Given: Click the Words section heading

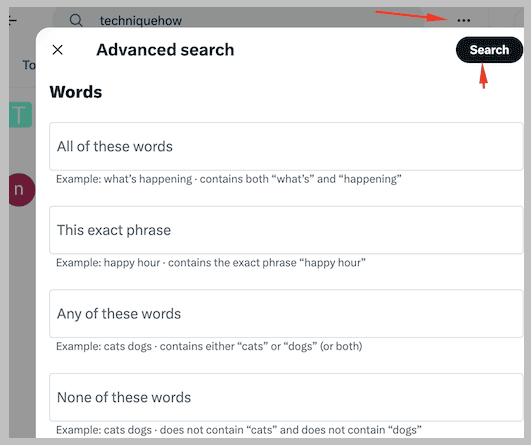Looking at the screenshot, I should pos(76,92).
